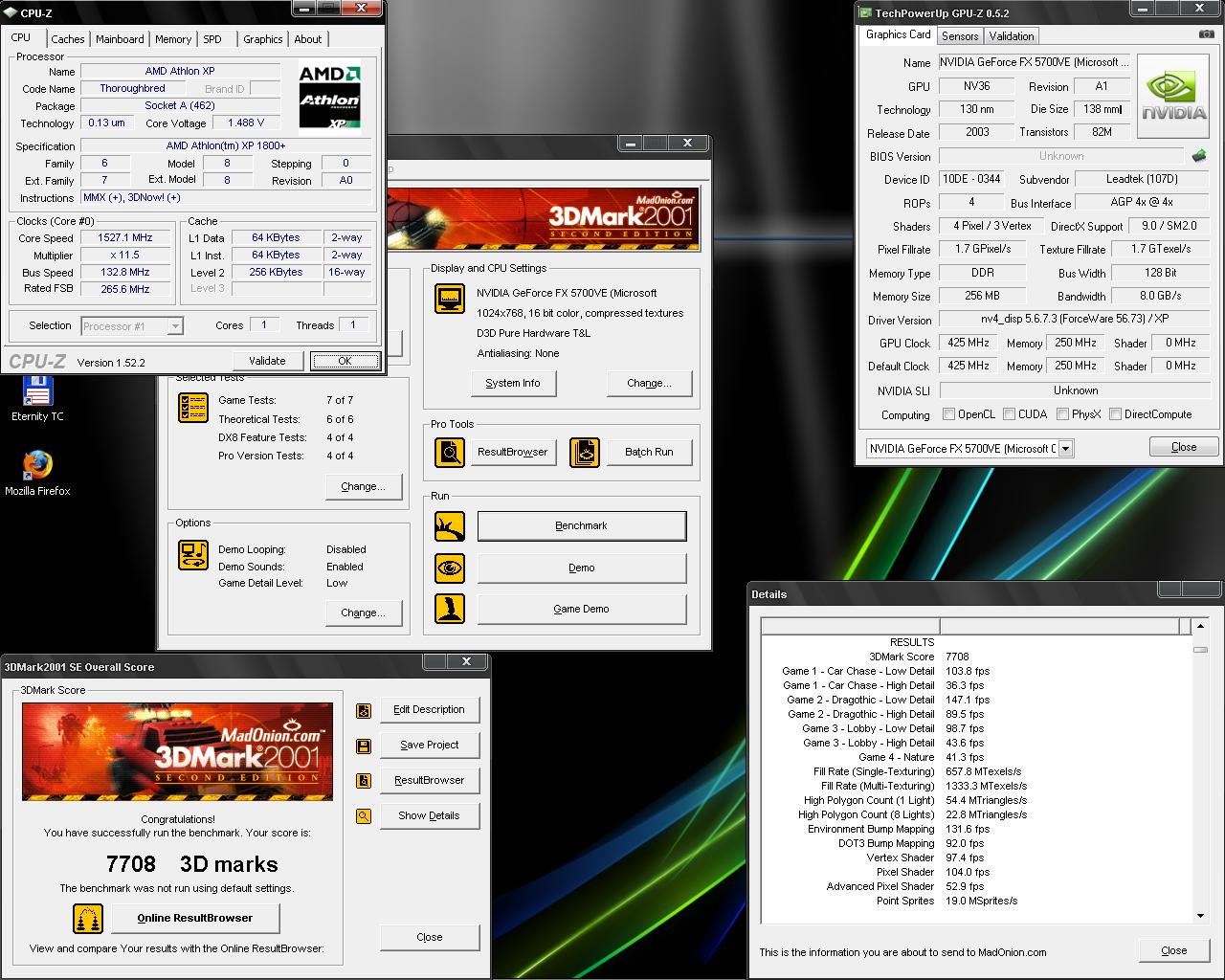Click the Show Details button
The image size is (1225, 980).
(429, 815)
